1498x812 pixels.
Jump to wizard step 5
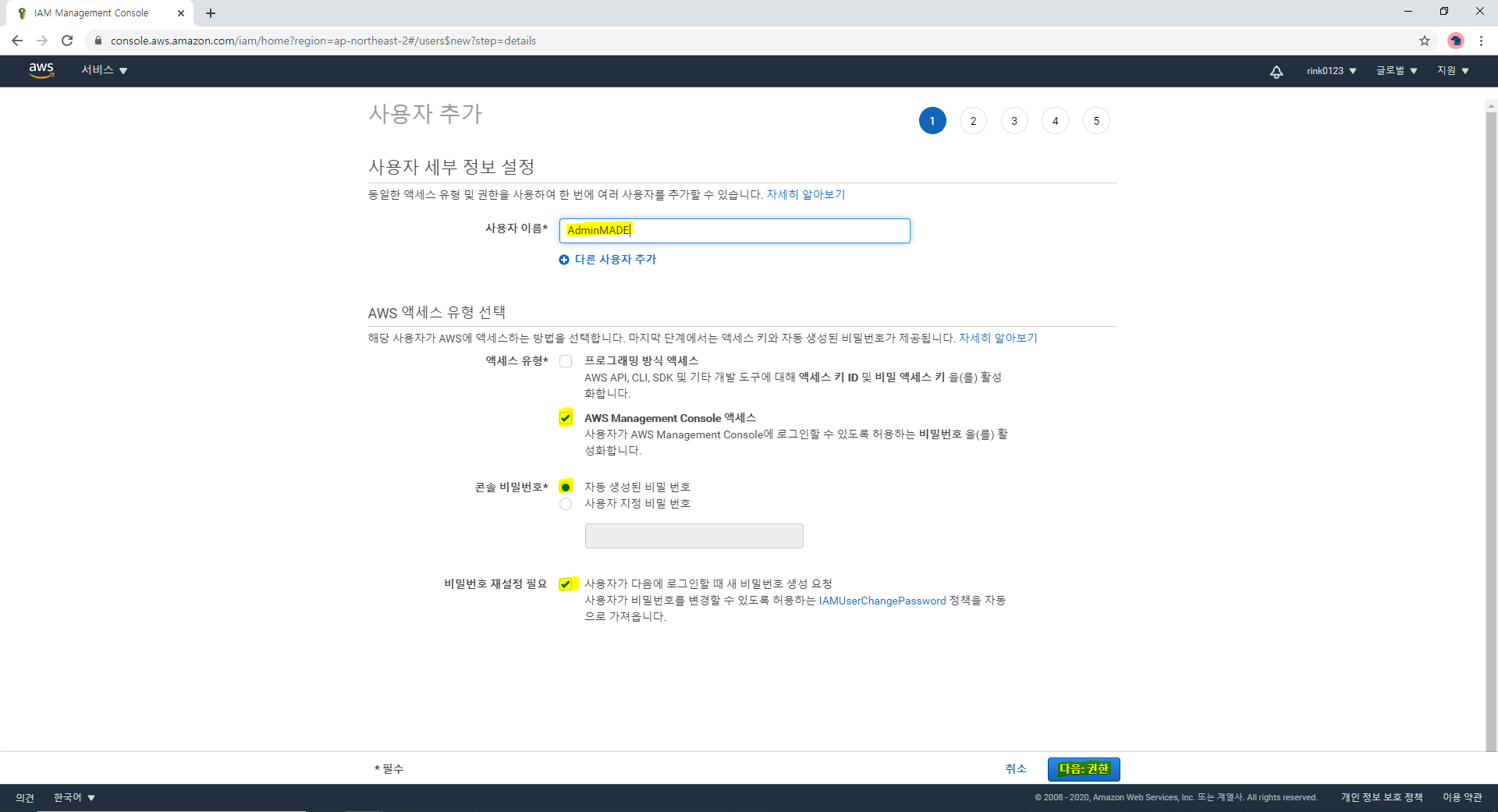point(1096,121)
